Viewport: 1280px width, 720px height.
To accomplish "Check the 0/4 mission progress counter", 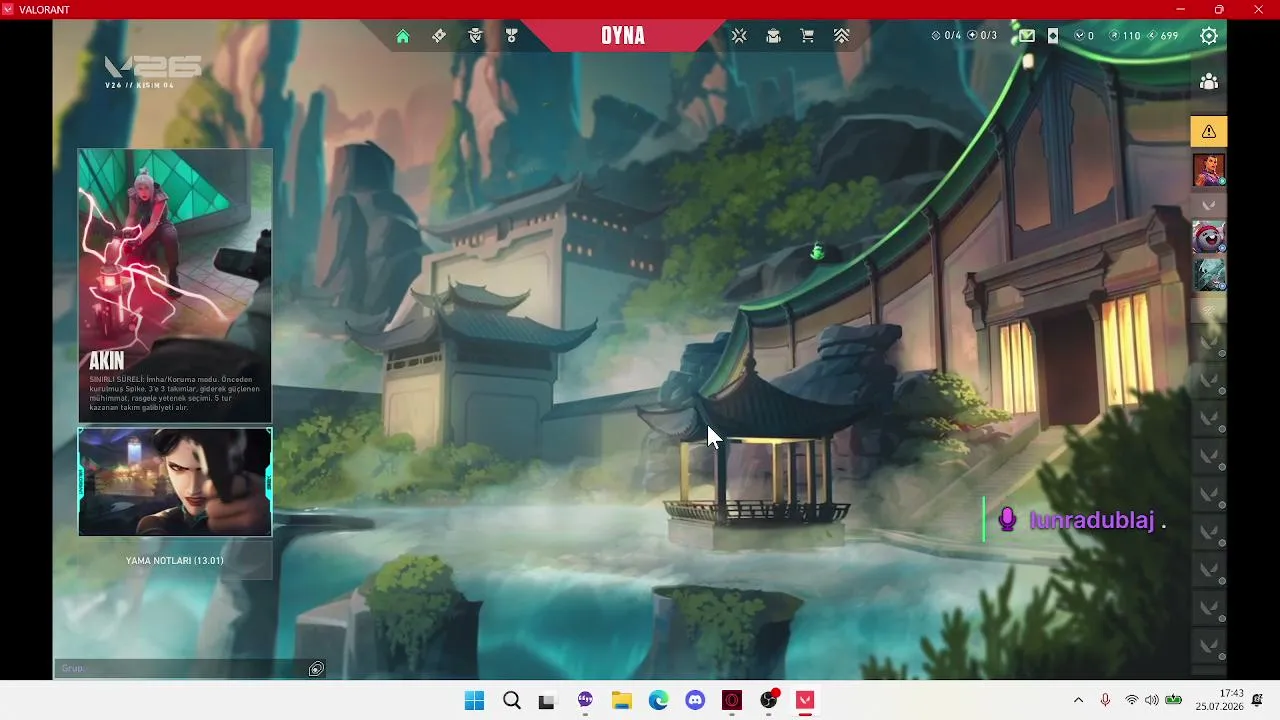I will coord(946,36).
